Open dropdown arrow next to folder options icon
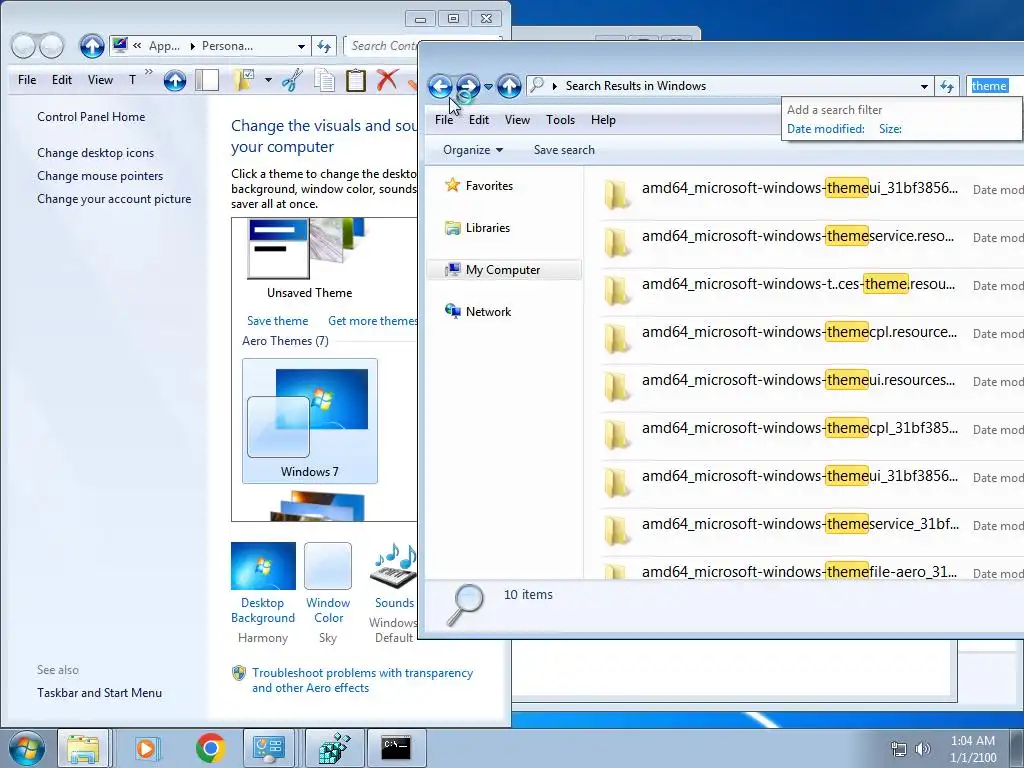Screen dimensions: 1024x768 [x=268, y=80]
